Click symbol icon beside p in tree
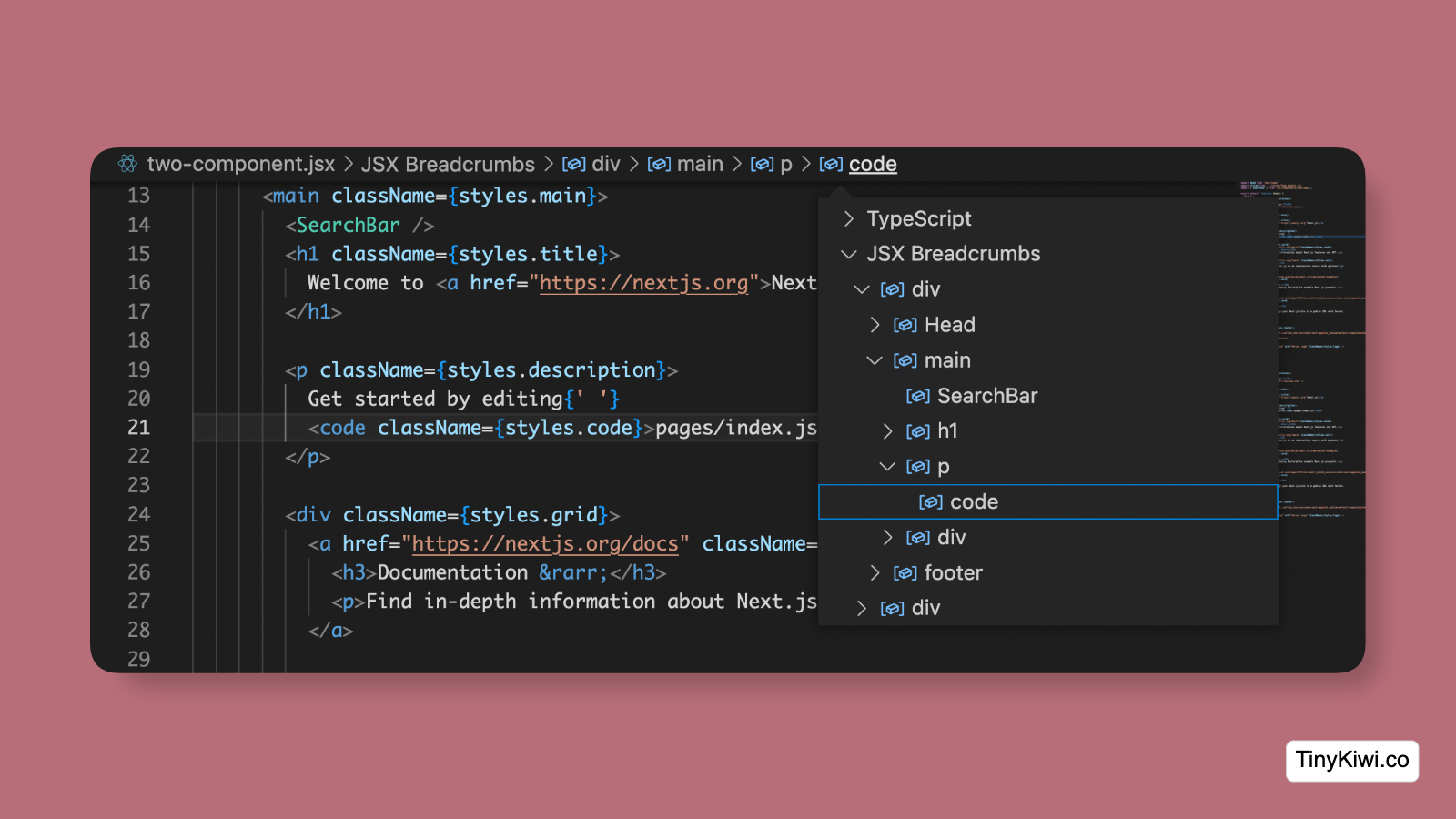Image resolution: width=1456 pixels, height=819 pixels. (917, 466)
